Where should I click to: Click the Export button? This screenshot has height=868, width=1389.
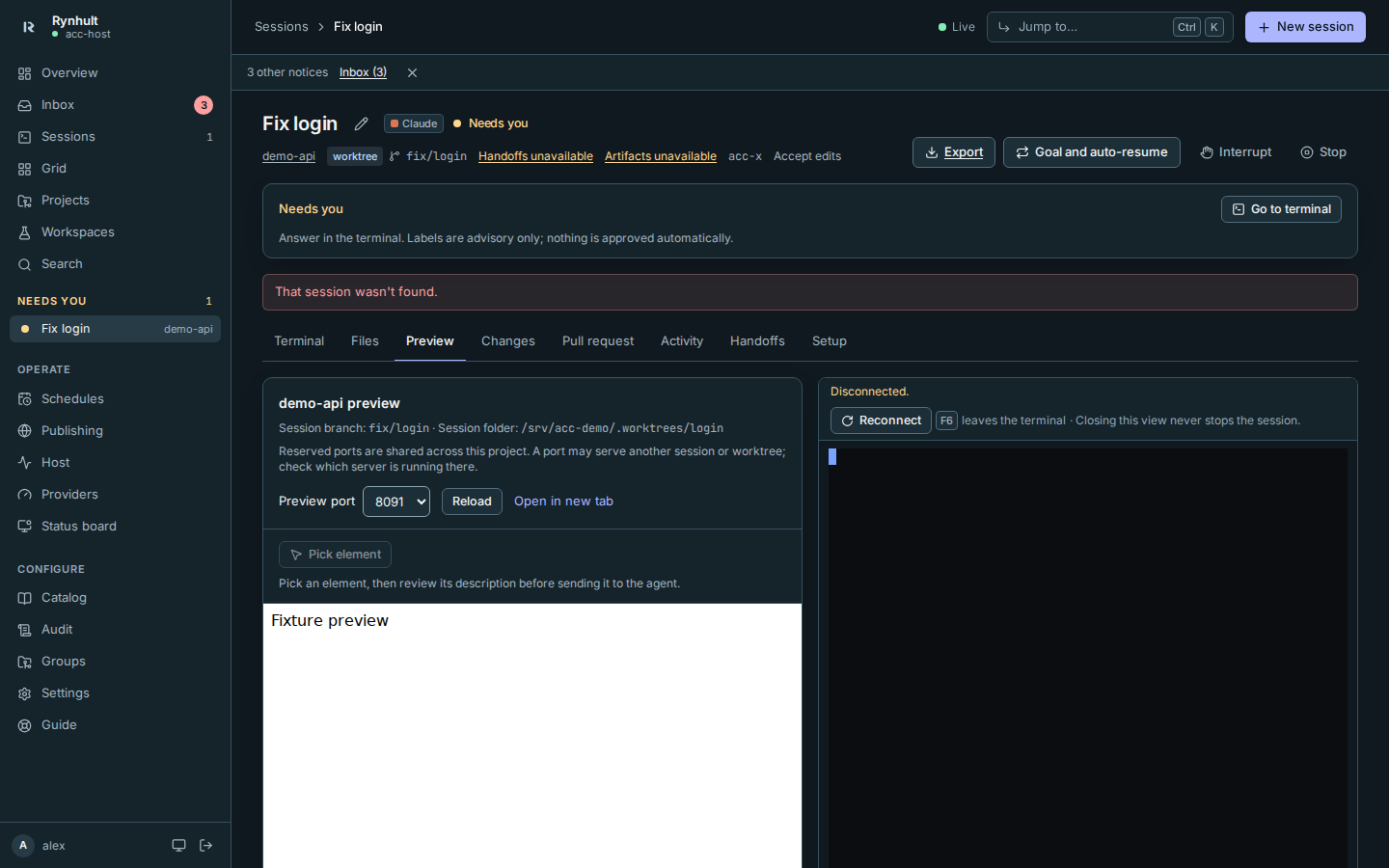point(954,152)
